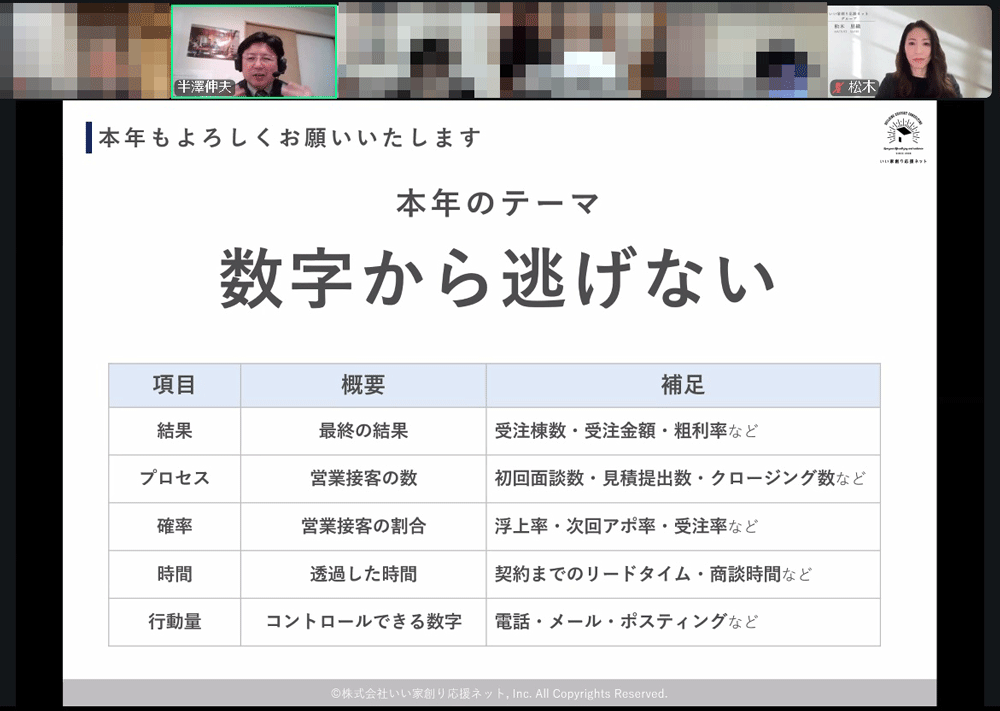
Task: Click the slide title 本年もよろしくお願いいたします
Action: coord(290,137)
